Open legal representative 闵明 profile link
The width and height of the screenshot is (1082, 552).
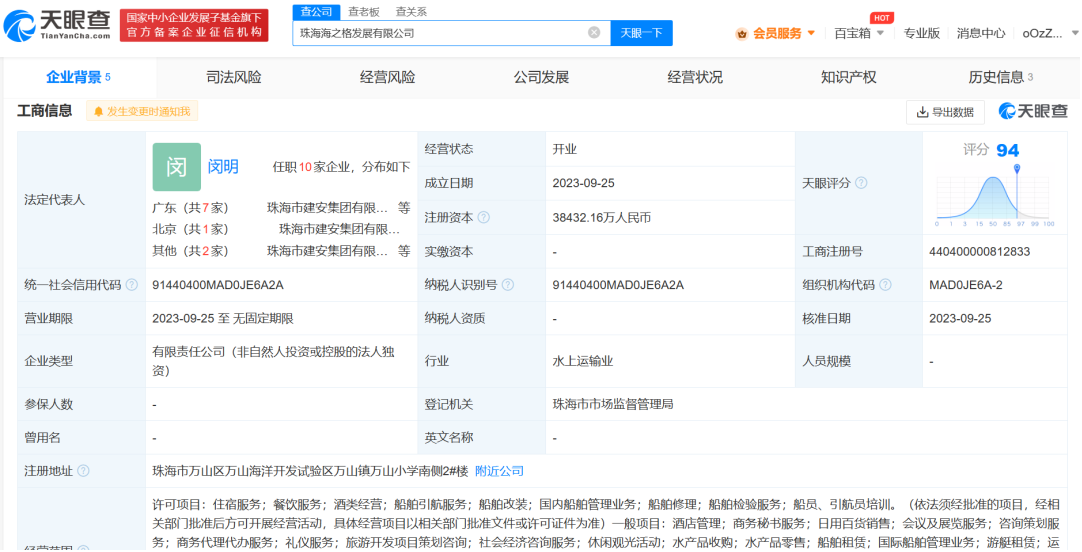point(223,166)
